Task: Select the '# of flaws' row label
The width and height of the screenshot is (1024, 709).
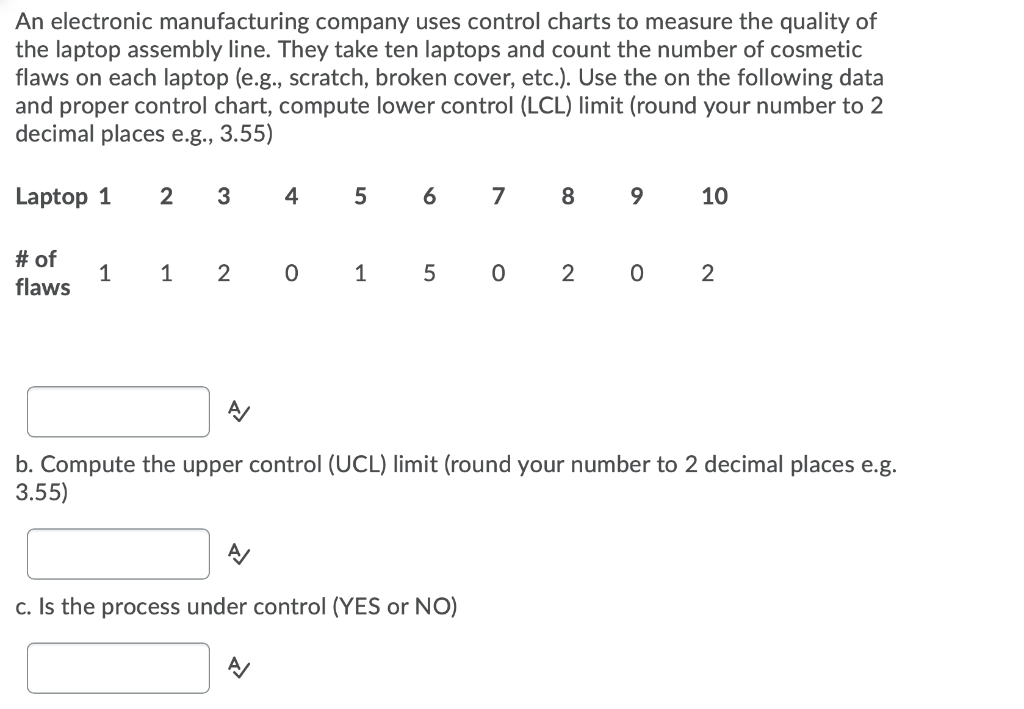Action: (x=42, y=272)
